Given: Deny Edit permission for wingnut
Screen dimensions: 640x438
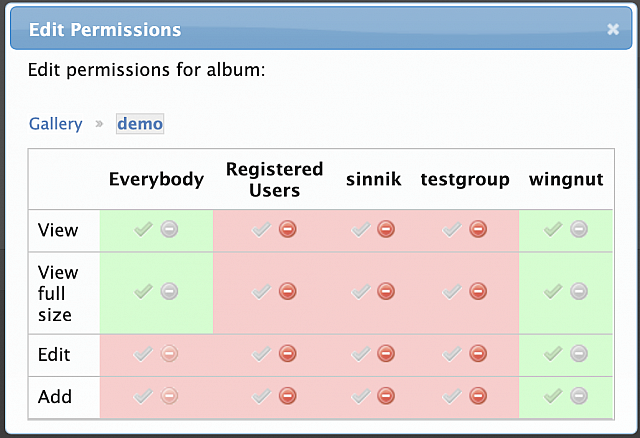Looking at the screenshot, I should tap(579, 354).
